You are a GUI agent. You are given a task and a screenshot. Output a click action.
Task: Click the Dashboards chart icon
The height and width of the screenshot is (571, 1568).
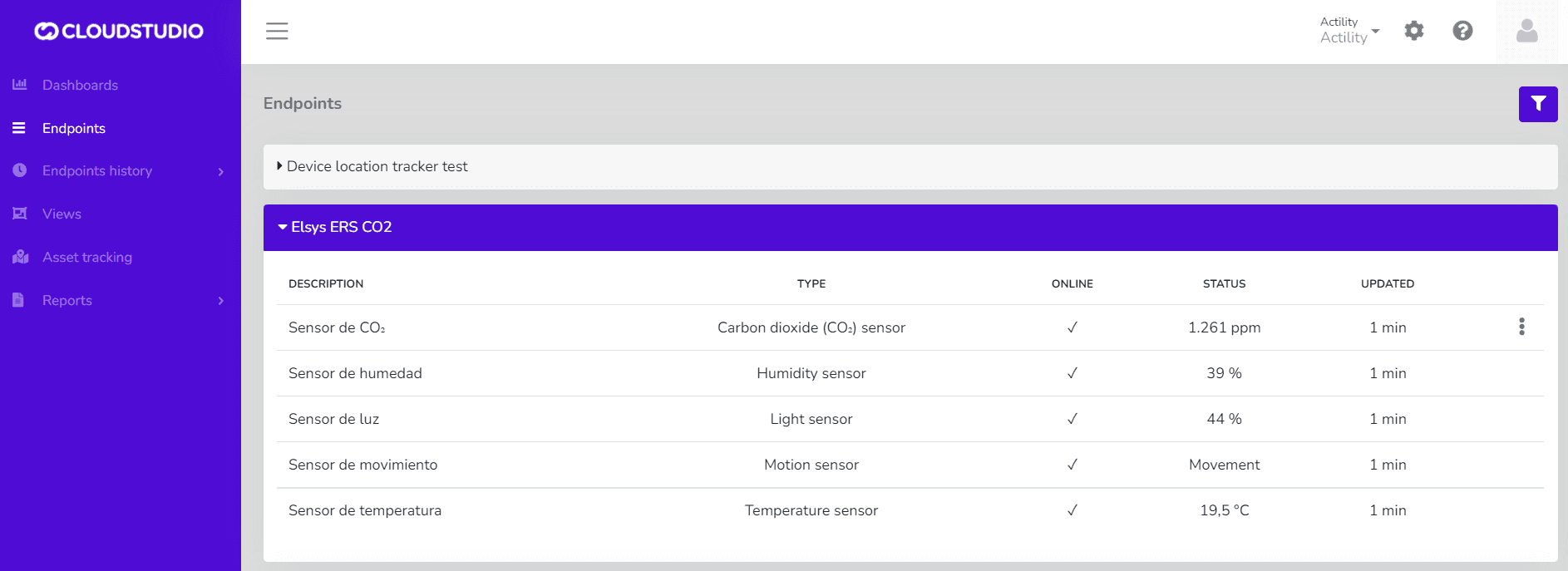click(20, 85)
